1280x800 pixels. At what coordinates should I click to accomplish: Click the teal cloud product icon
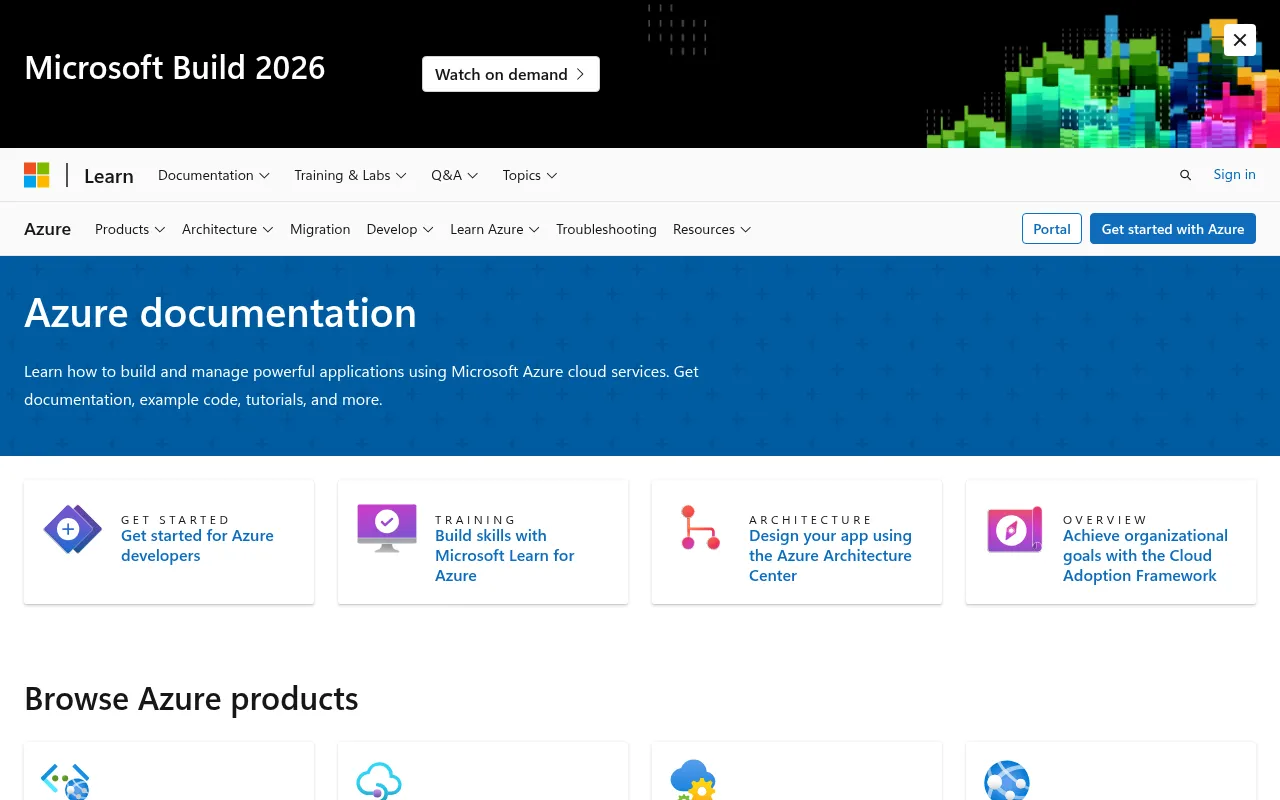[379, 782]
